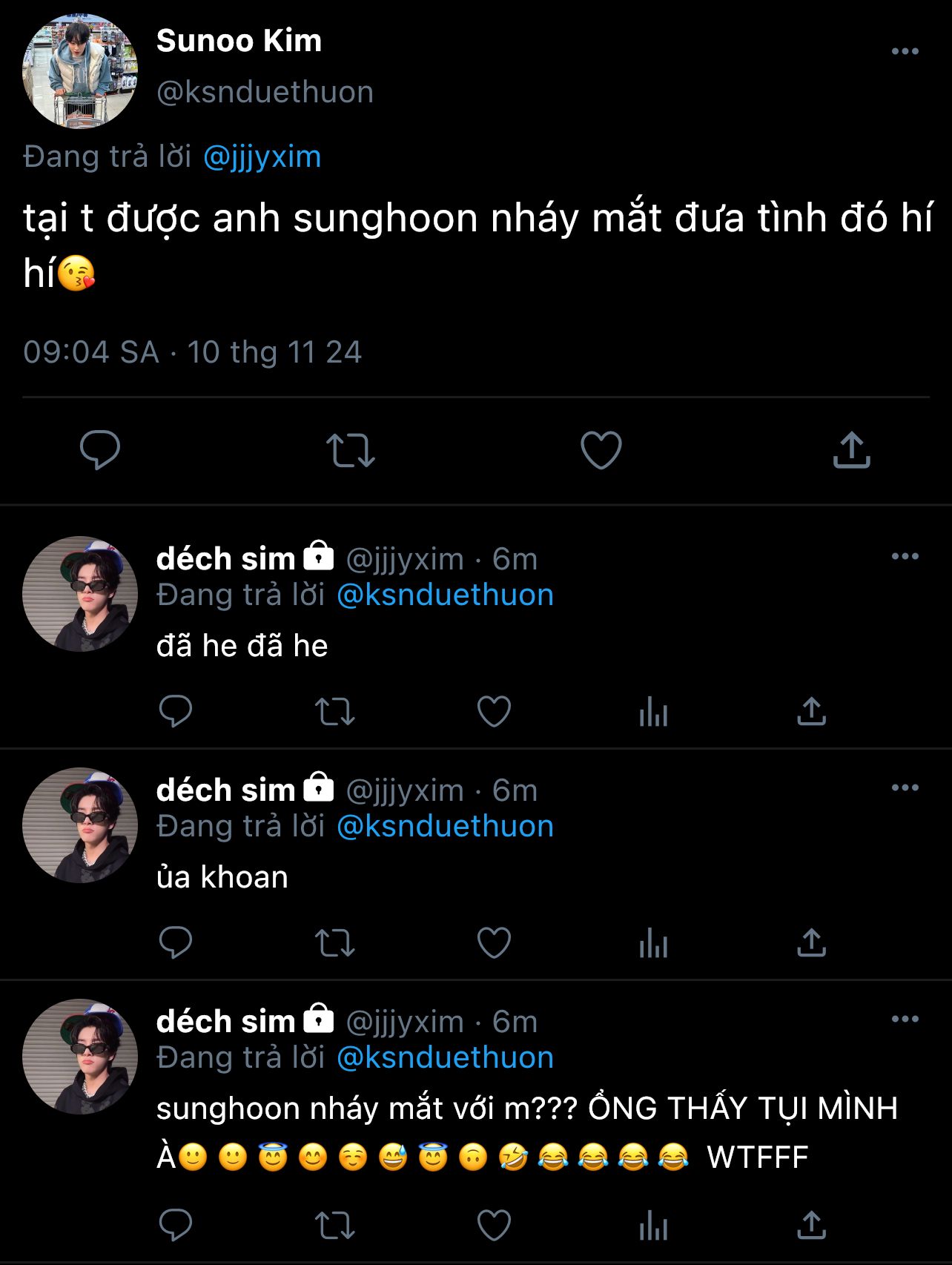This screenshot has width=952, height=1265.
Task: Open the @jjjyxim mention link in main tweet
Action: point(262,157)
